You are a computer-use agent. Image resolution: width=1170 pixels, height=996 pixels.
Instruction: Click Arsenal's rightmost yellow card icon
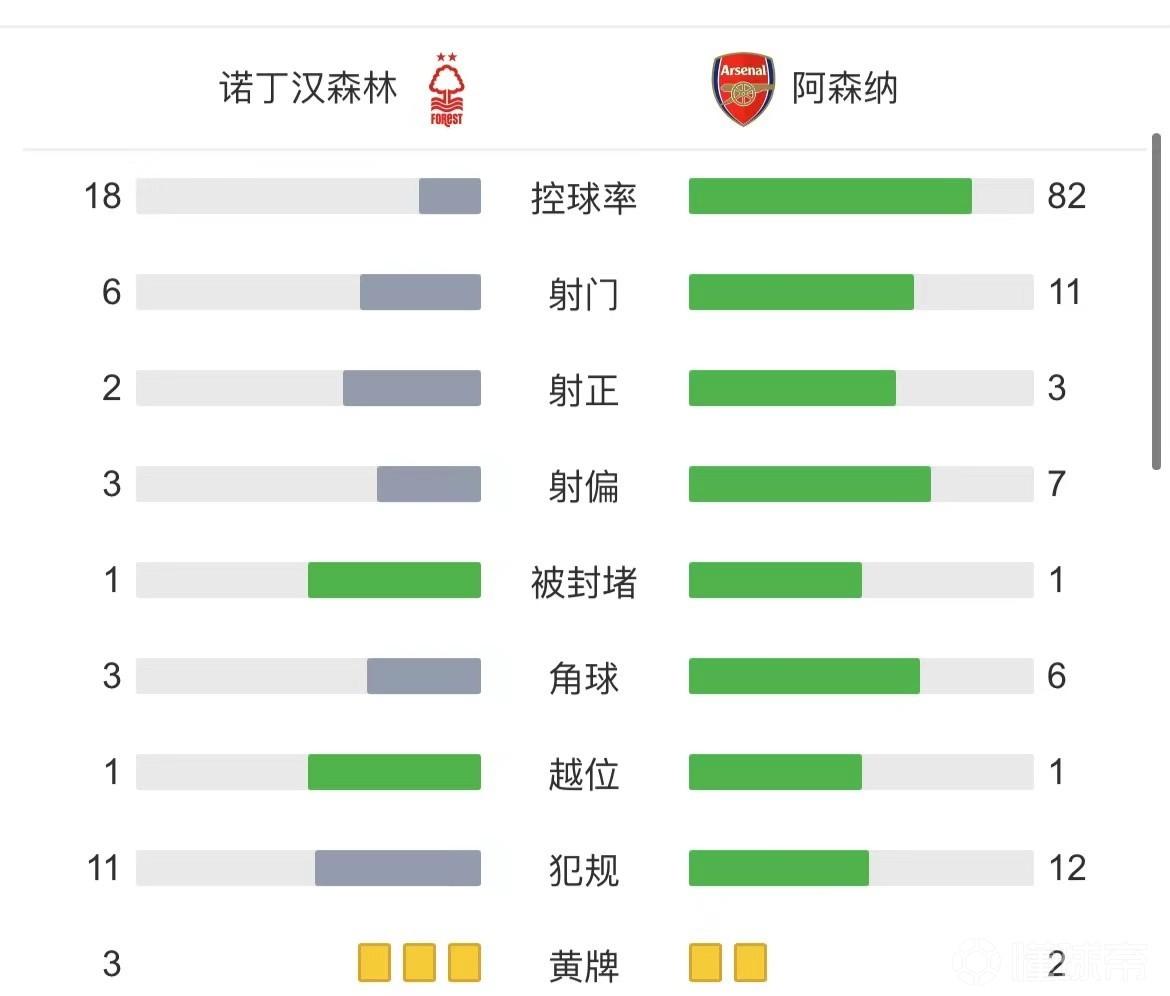pos(750,962)
